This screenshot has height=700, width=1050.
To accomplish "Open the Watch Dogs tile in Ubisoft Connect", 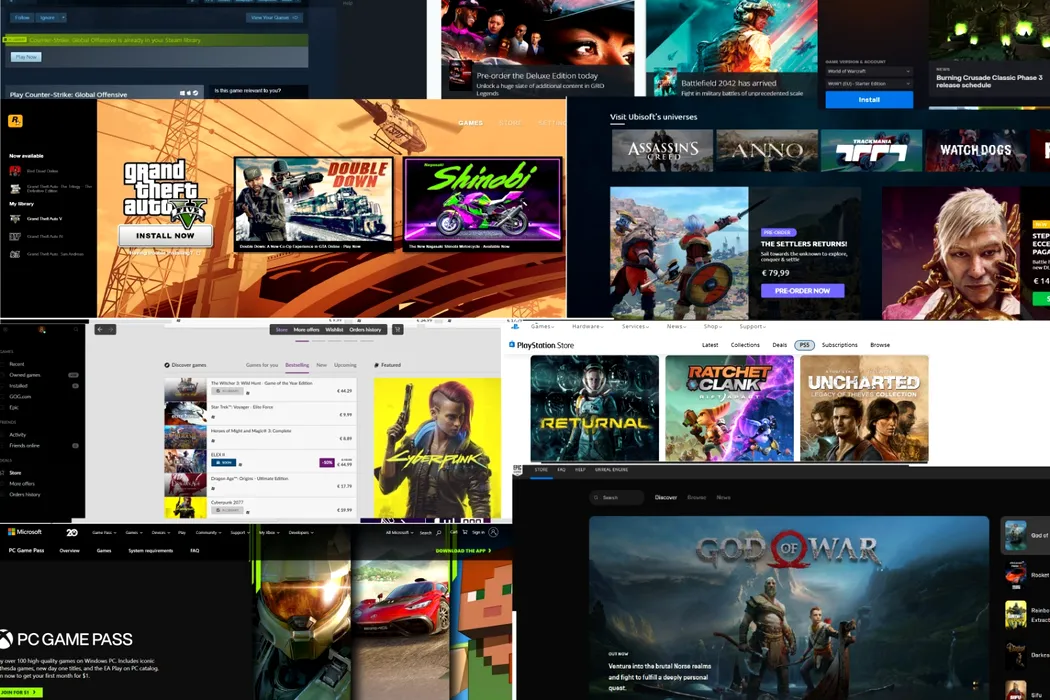I will tap(975, 151).
